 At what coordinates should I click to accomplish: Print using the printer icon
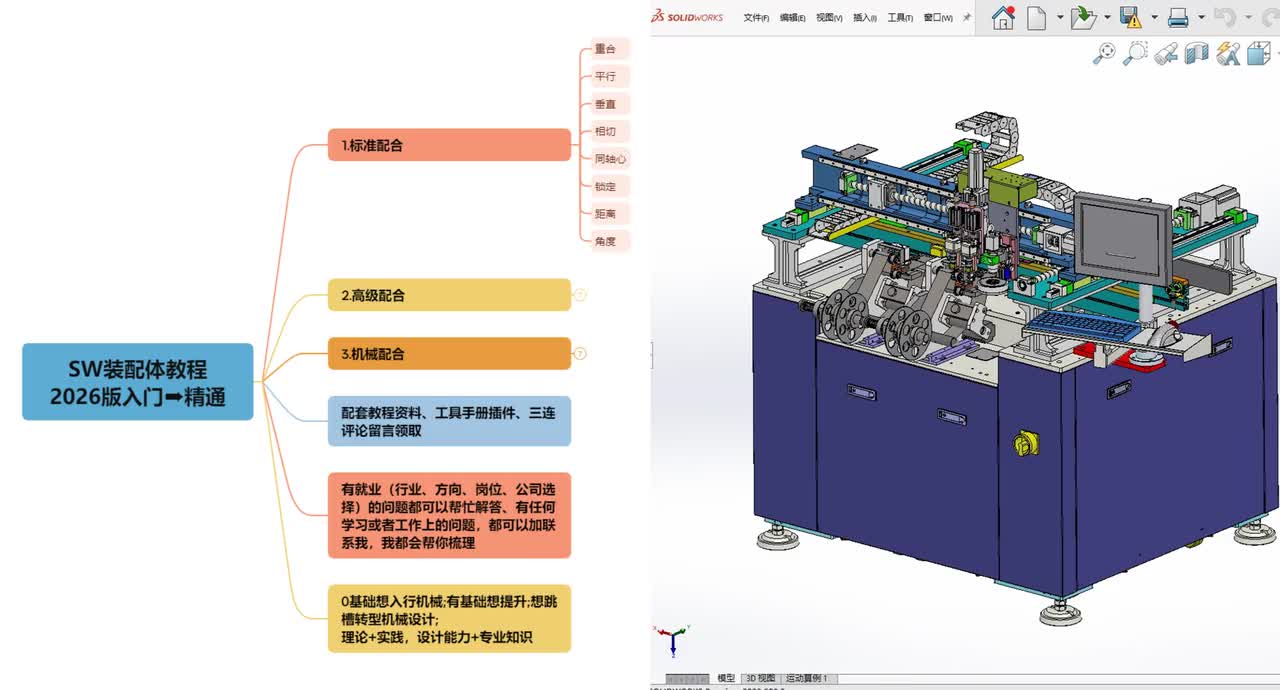point(1178,17)
